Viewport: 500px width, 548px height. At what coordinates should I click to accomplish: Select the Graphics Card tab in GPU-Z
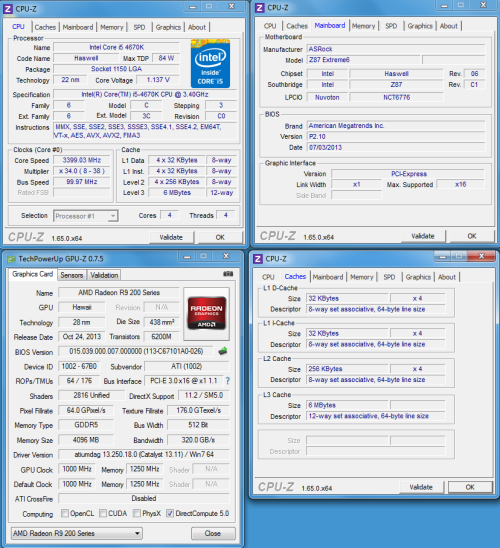[x=32, y=274]
